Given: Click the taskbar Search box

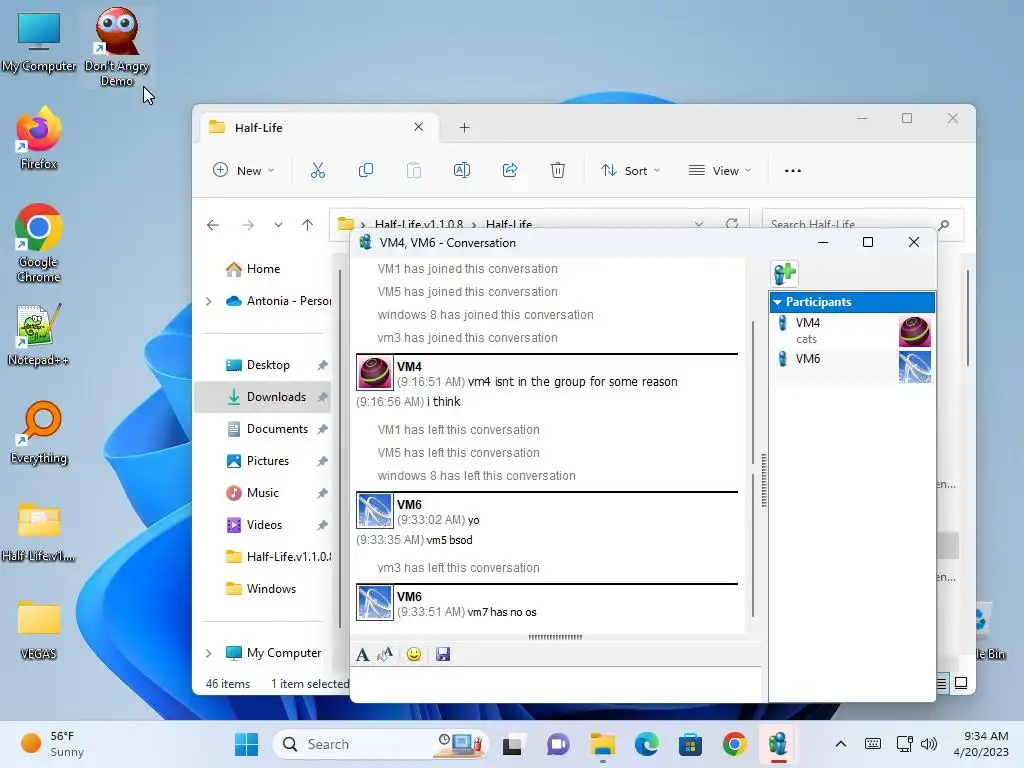Looking at the screenshot, I should pyautogui.click(x=380, y=744).
